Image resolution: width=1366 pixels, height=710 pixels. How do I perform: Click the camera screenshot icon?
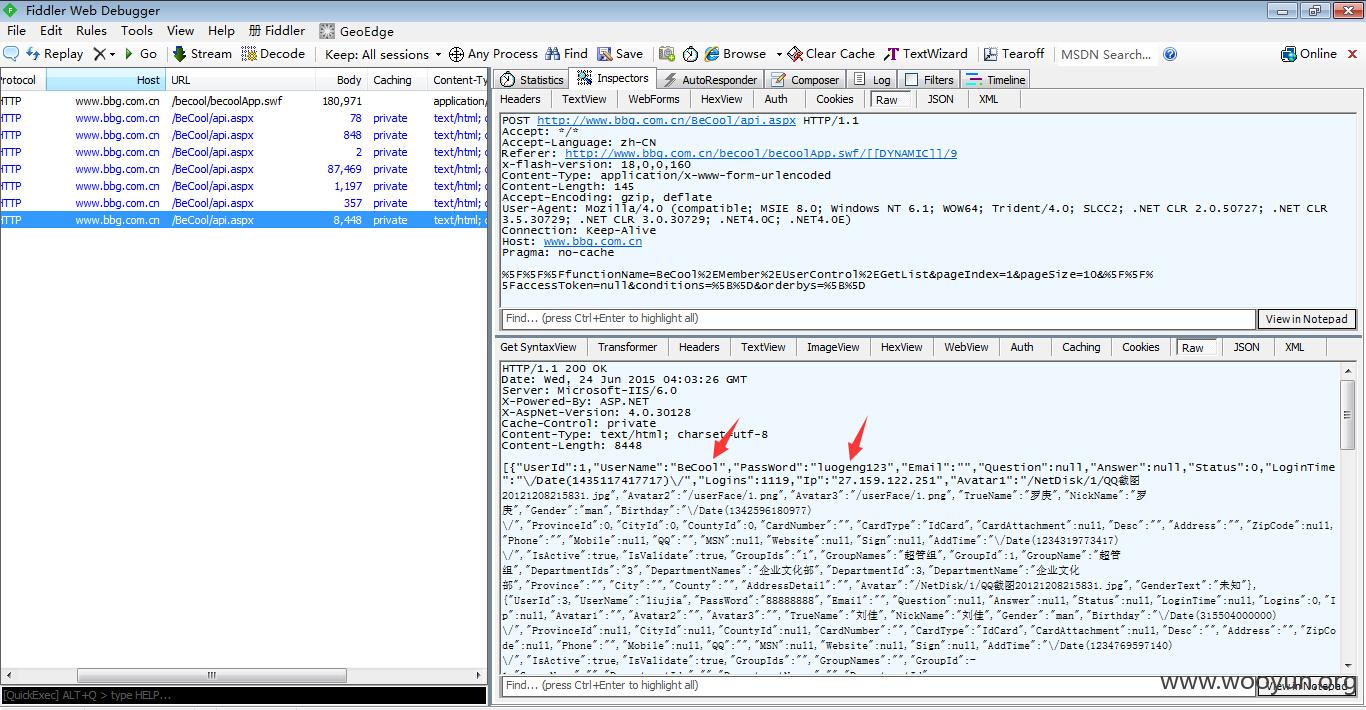point(666,54)
